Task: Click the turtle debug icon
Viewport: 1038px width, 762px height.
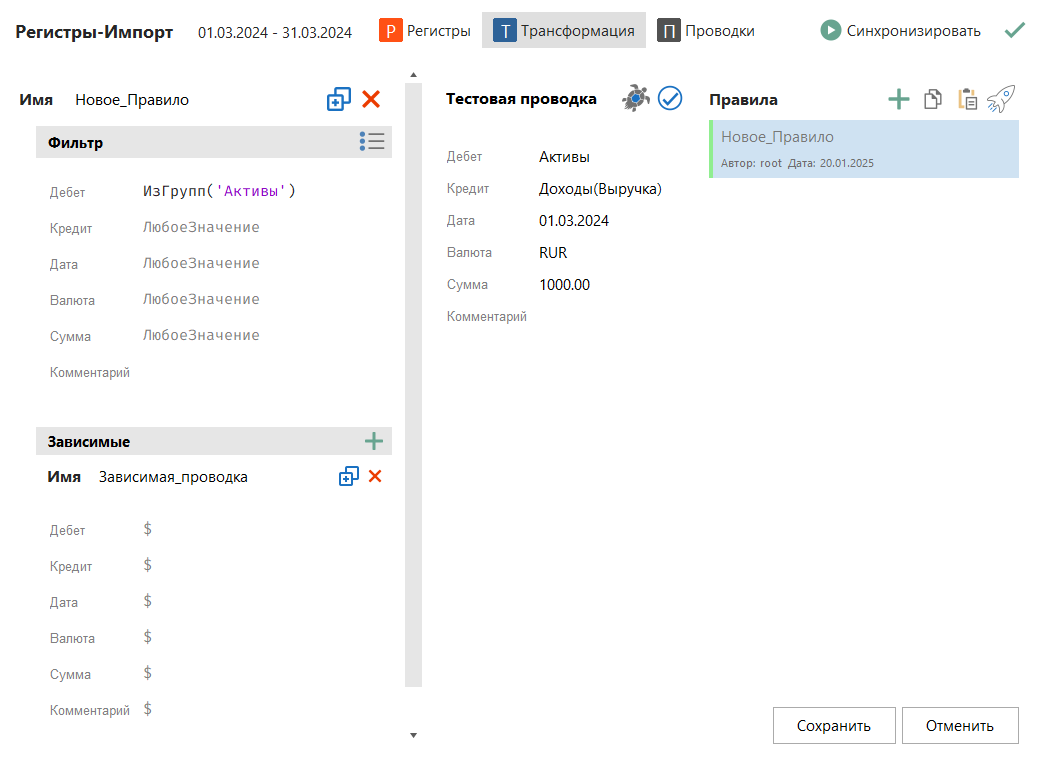Action: (x=636, y=98)
